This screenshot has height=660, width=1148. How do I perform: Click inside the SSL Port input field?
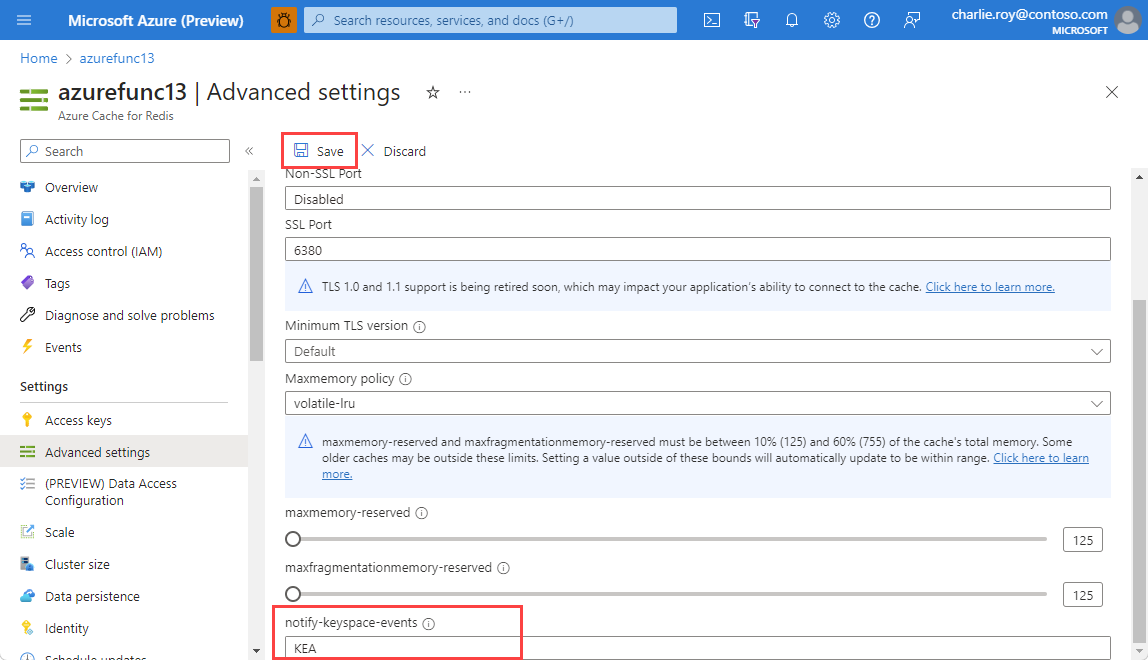click(x=697, y=248)
